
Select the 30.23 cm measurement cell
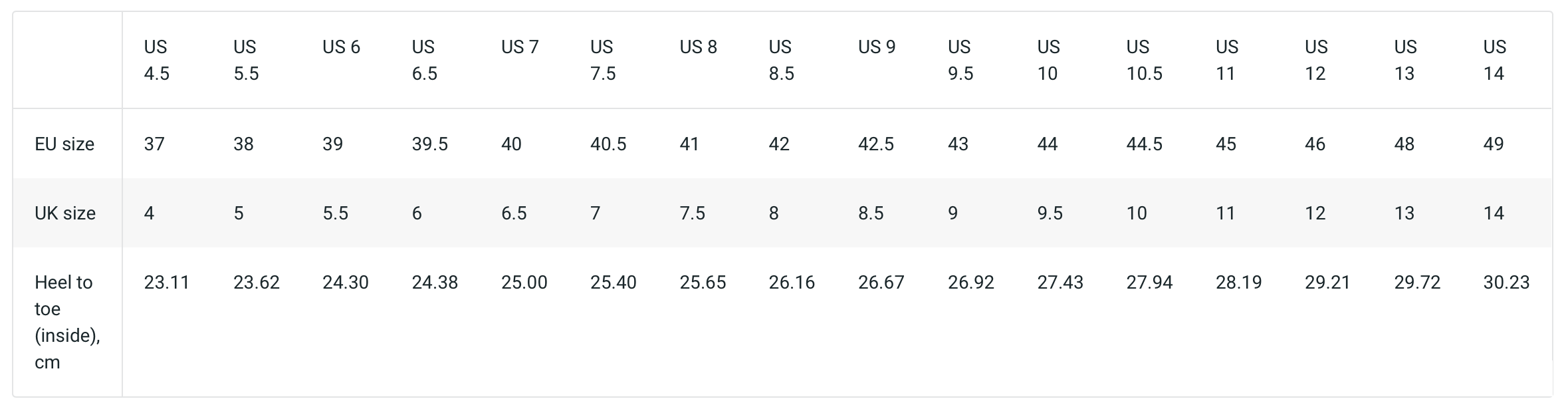(1506, 282)
